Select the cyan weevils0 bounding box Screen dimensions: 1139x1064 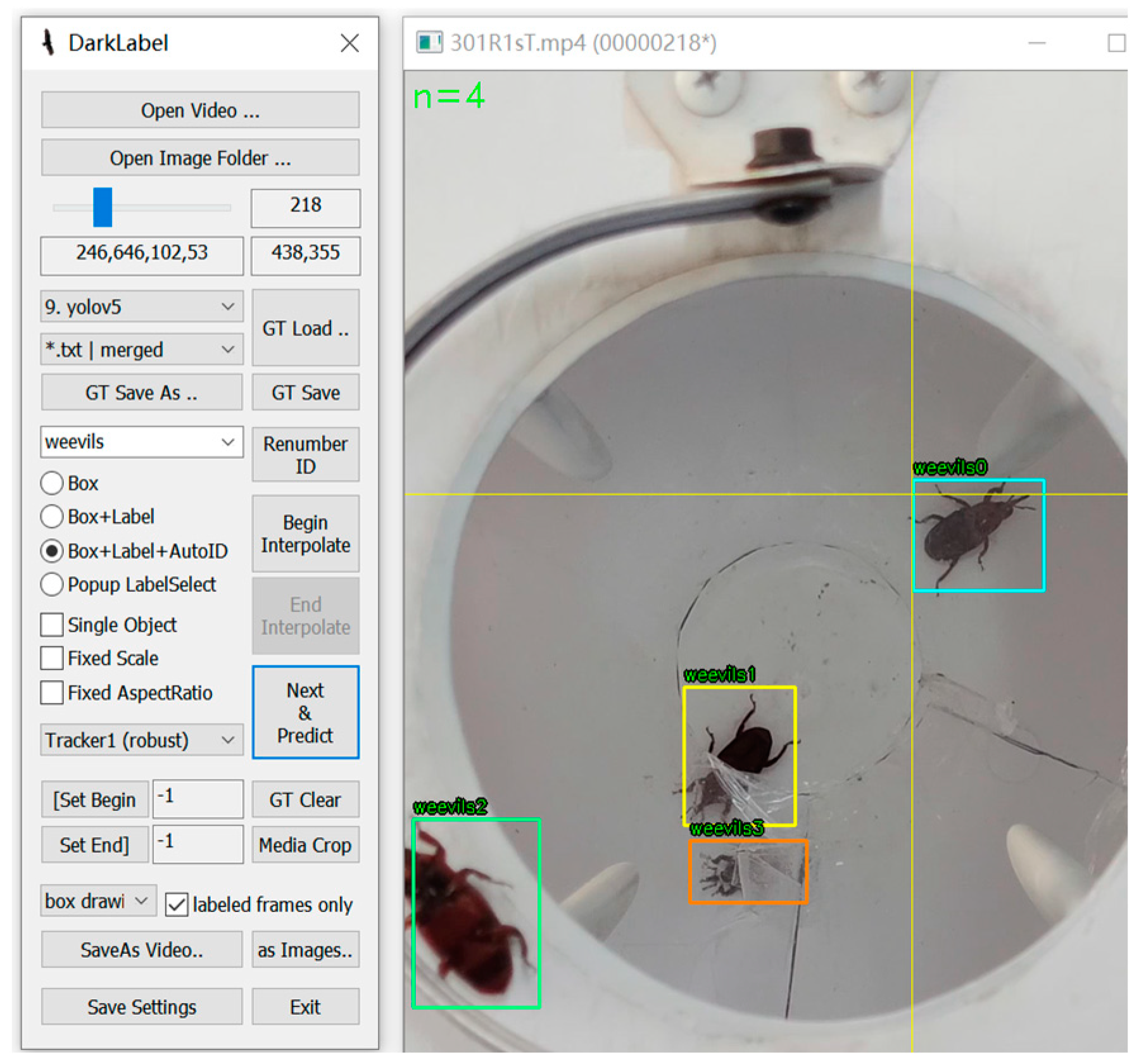[x=978, y=535]
